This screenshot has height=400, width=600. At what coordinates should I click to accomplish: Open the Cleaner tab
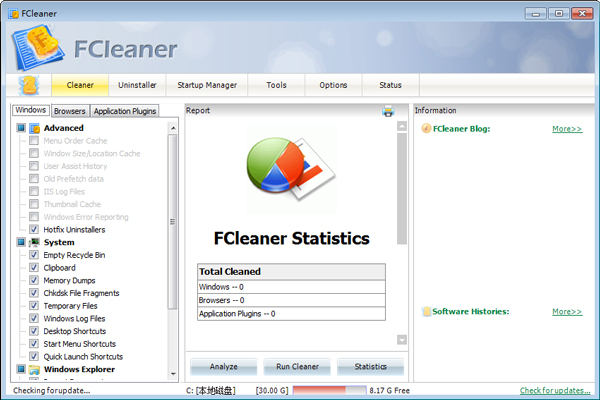click(x=80, y=85)
